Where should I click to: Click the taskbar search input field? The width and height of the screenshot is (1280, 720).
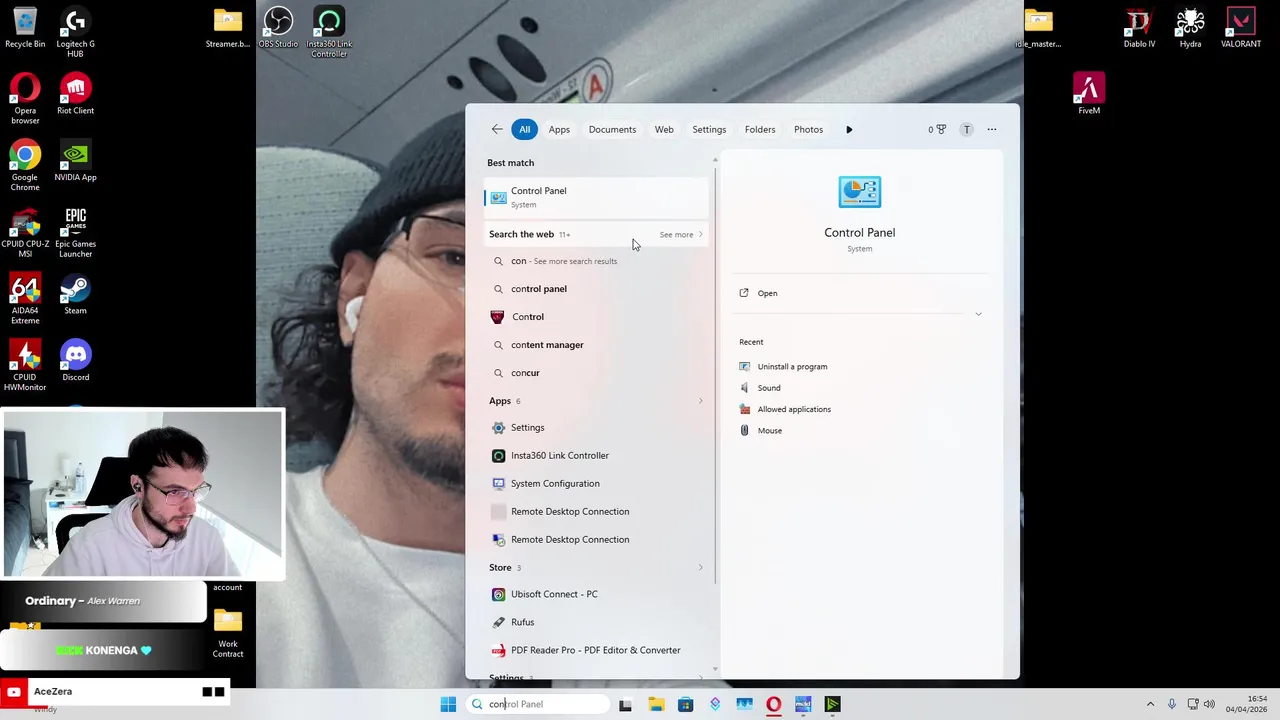point(538,704)
